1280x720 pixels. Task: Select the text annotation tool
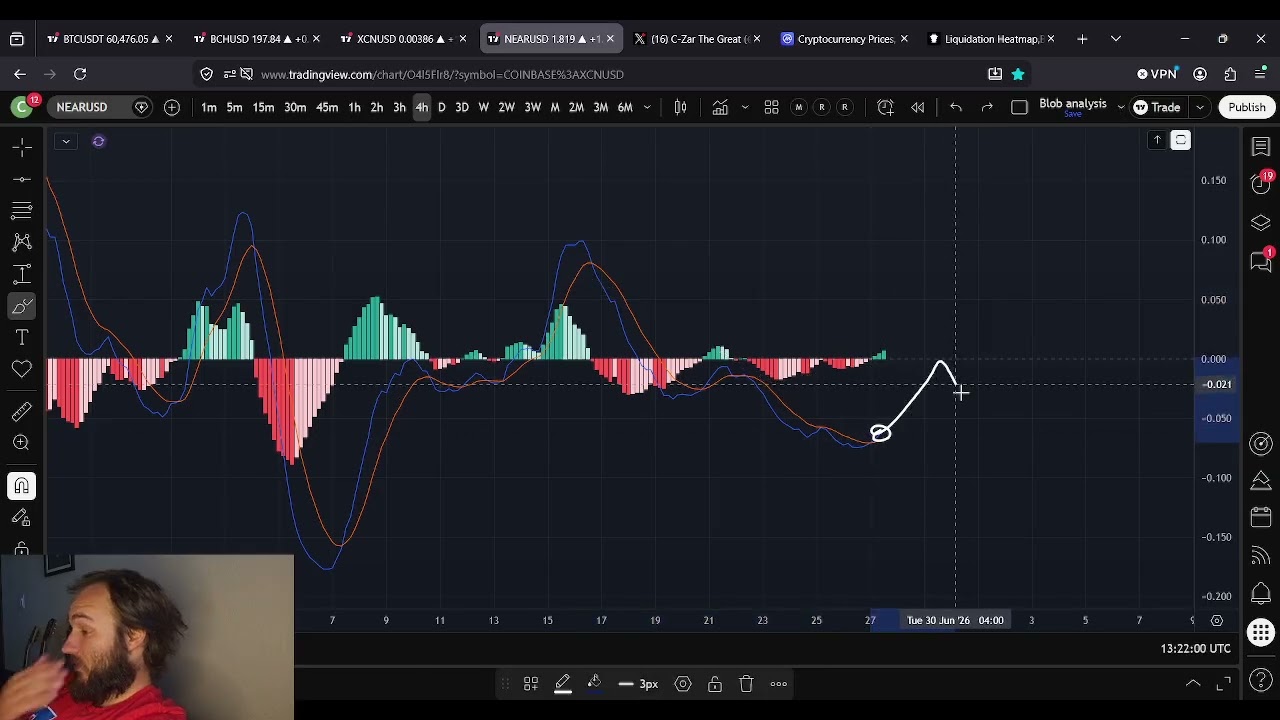pyautogui.click(x=22, y=338)
